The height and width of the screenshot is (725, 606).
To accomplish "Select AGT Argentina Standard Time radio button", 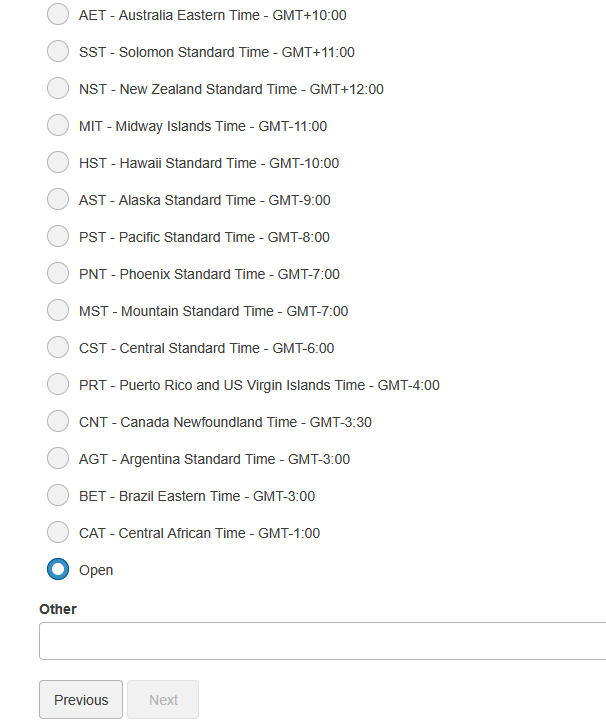I will click(58, 459).
